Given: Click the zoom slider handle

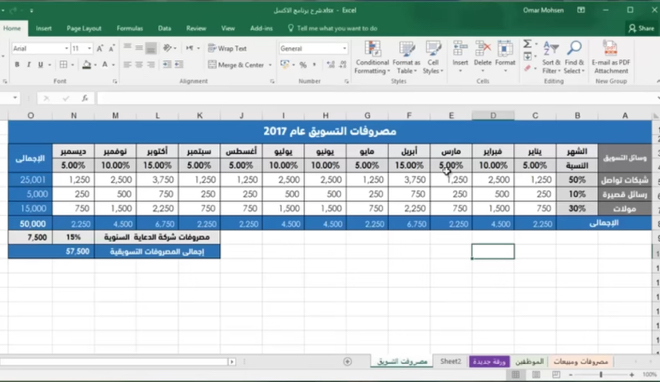Looking at the screenshot, I should [x=601, y=374].
